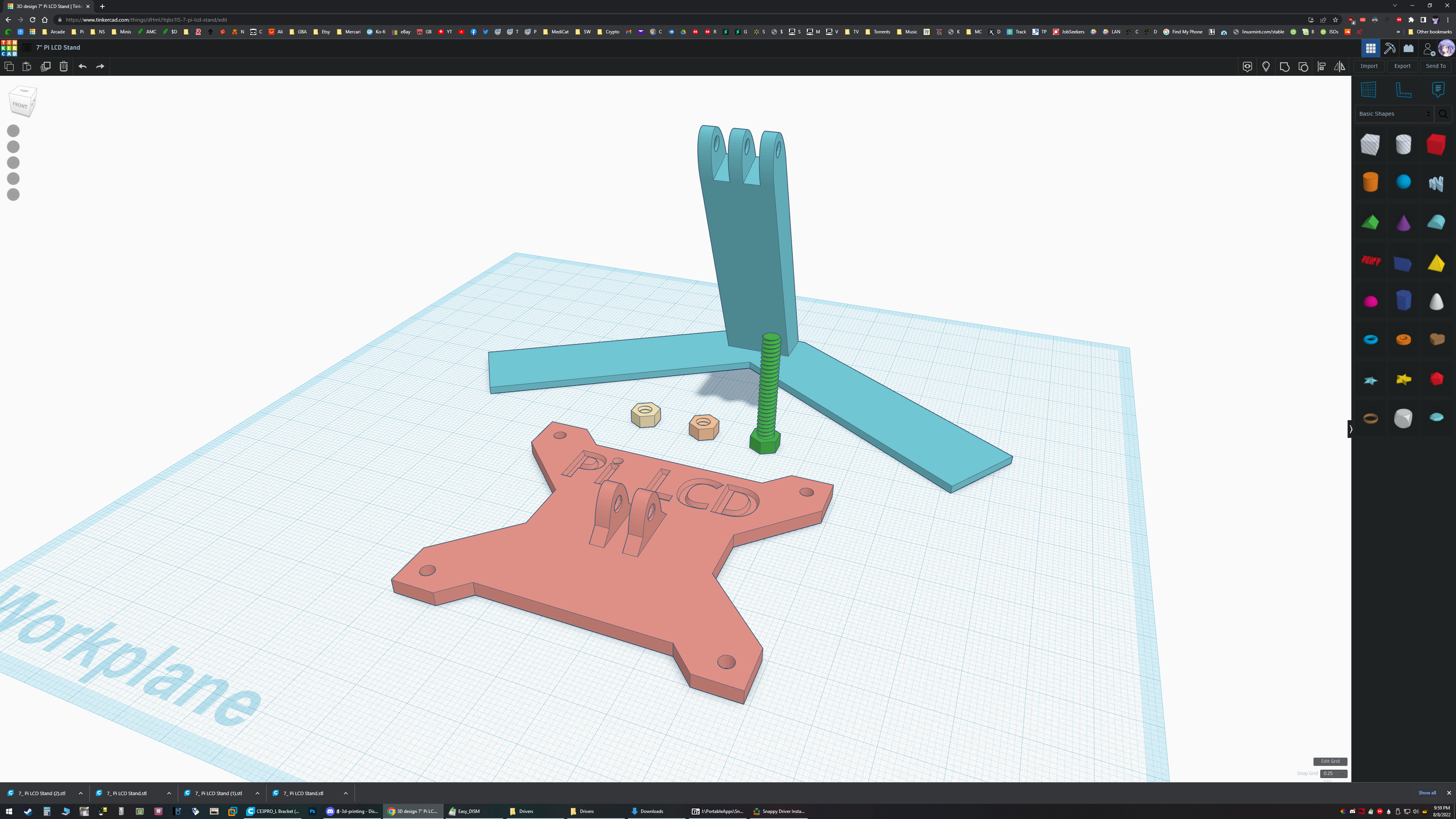Pick the striped Box hole shape

click(1370, 144)
